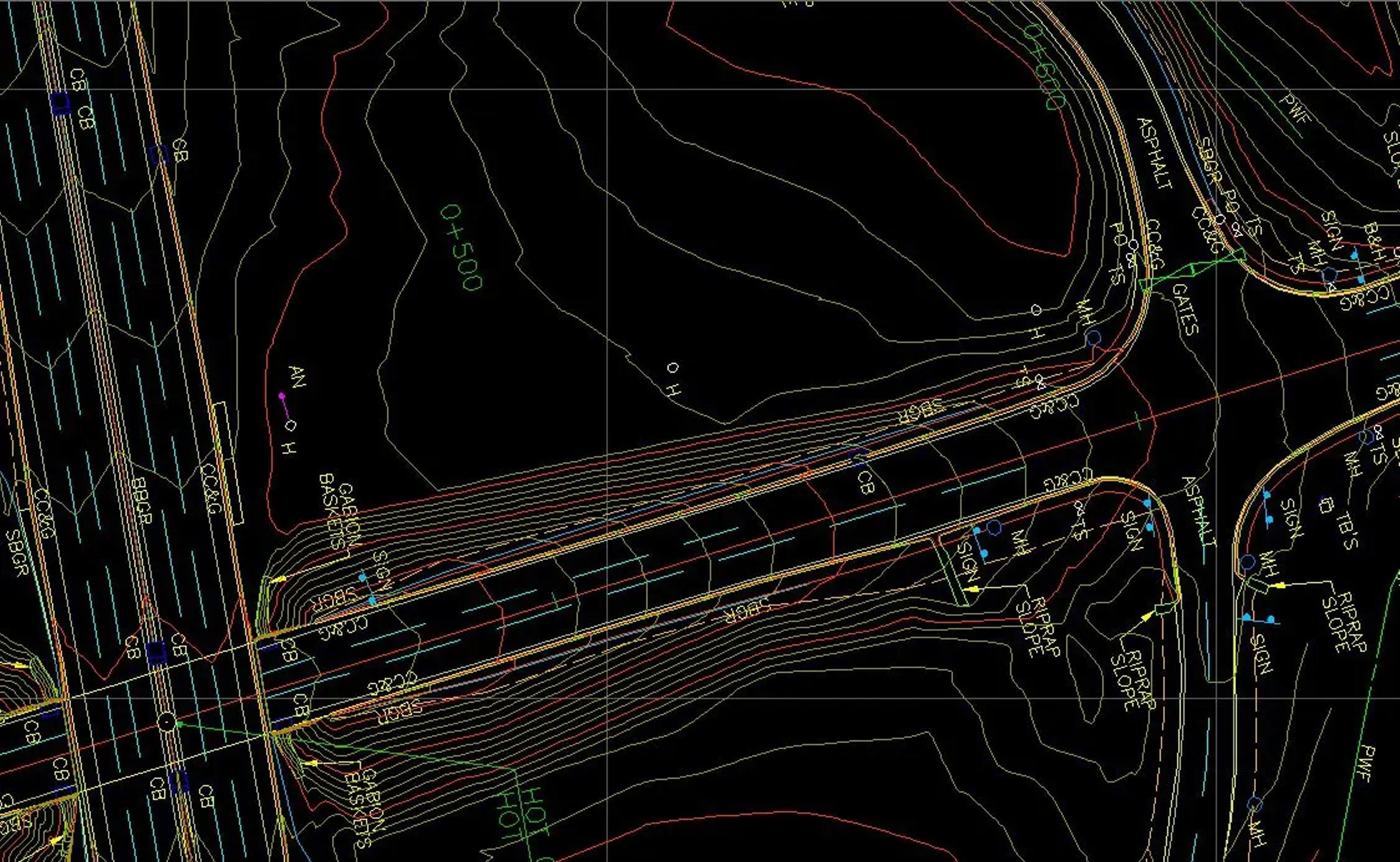Select the ASPHALT label nearest the 0+600 text
This screenshot has height=862, width=1400.
click(x=1154, y=153)
